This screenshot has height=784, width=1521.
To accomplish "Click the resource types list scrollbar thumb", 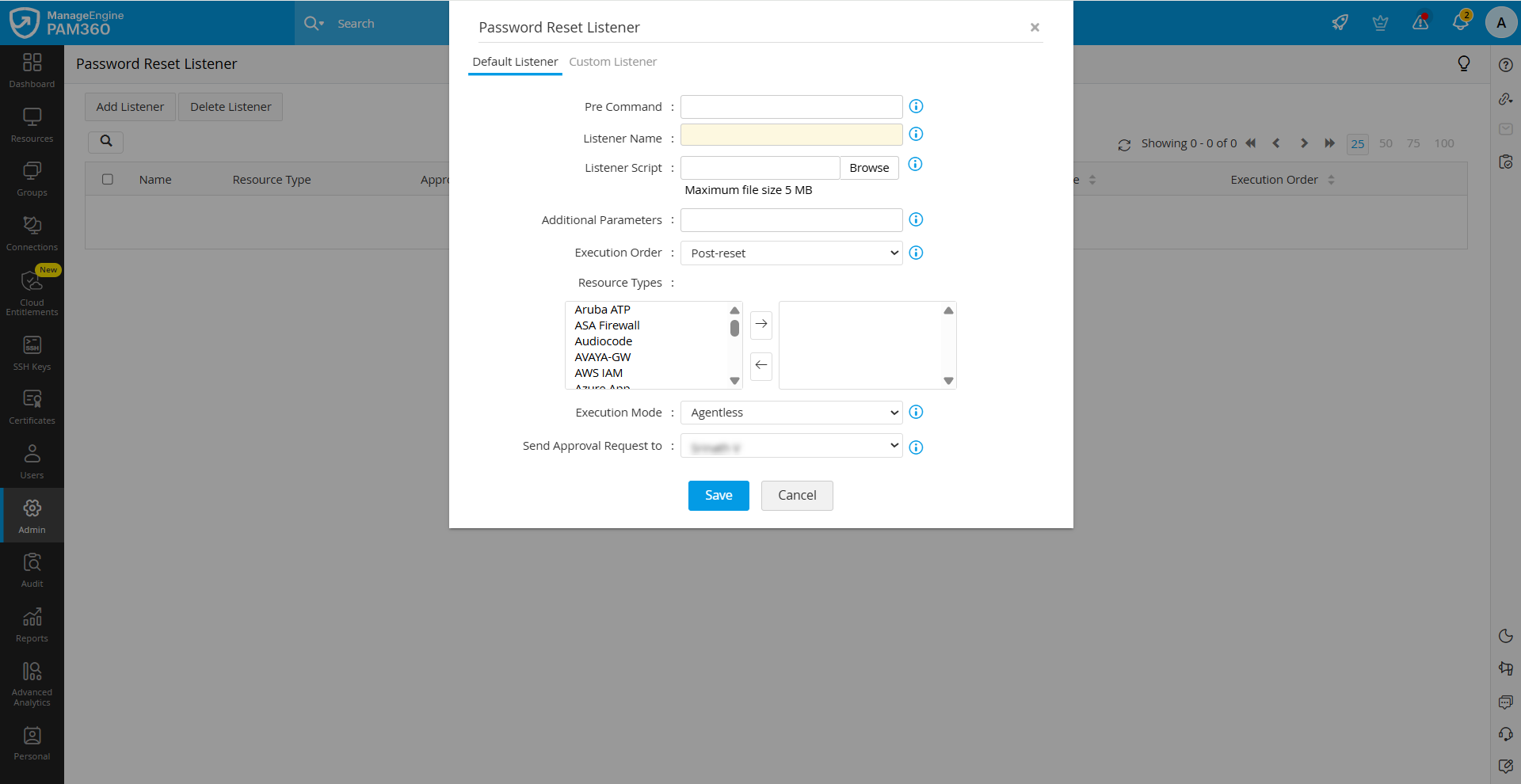I will point(734,328).
